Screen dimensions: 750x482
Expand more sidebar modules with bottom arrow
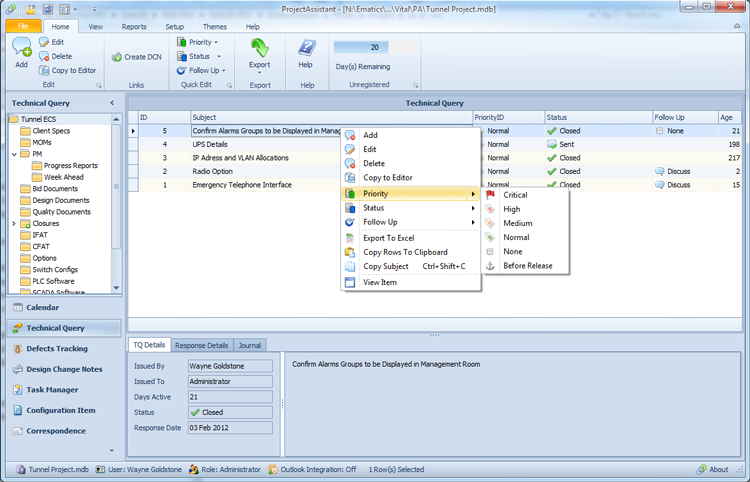point(112,450)
